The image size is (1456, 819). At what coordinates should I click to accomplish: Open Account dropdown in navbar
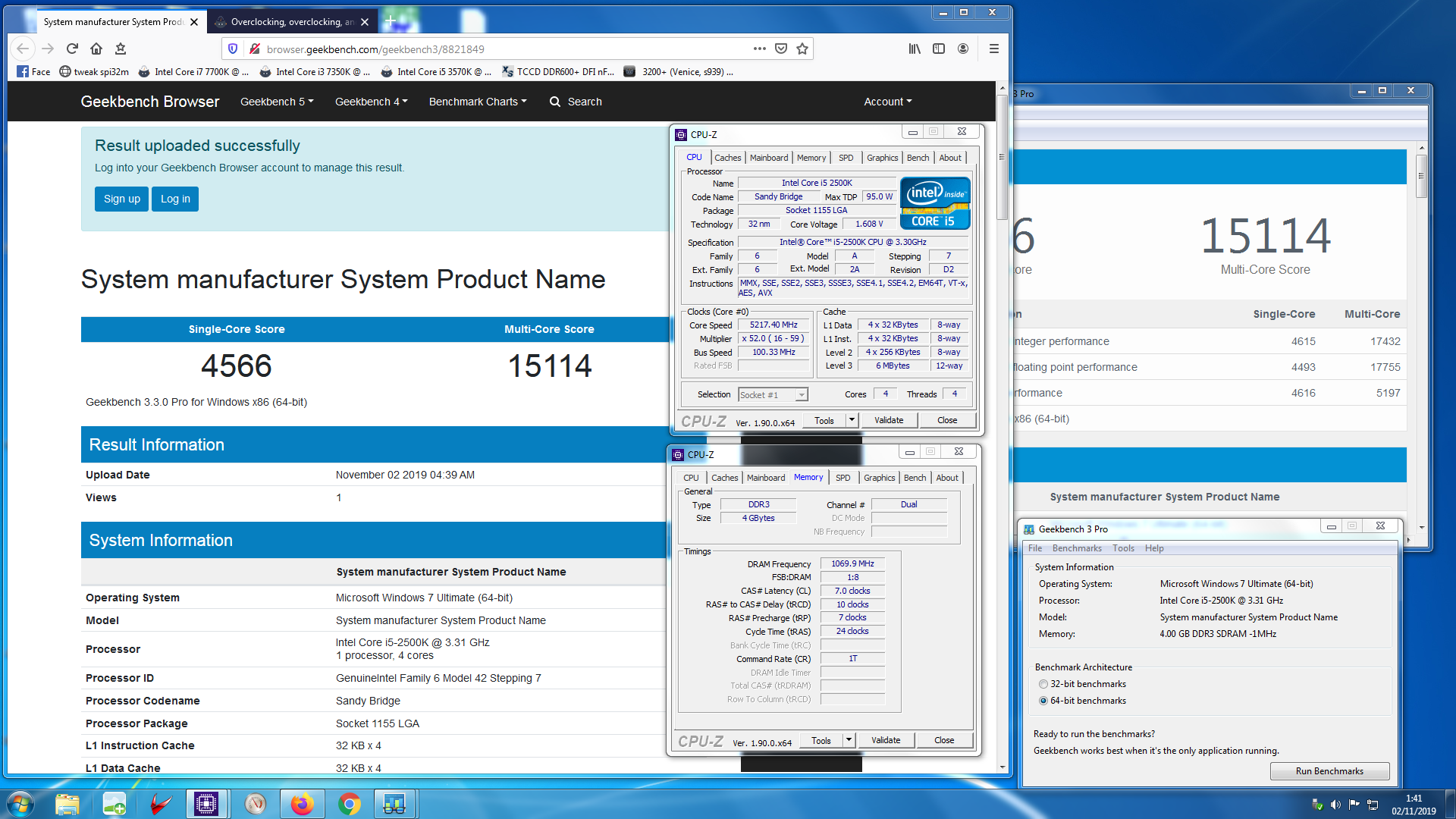pos(888,102)
